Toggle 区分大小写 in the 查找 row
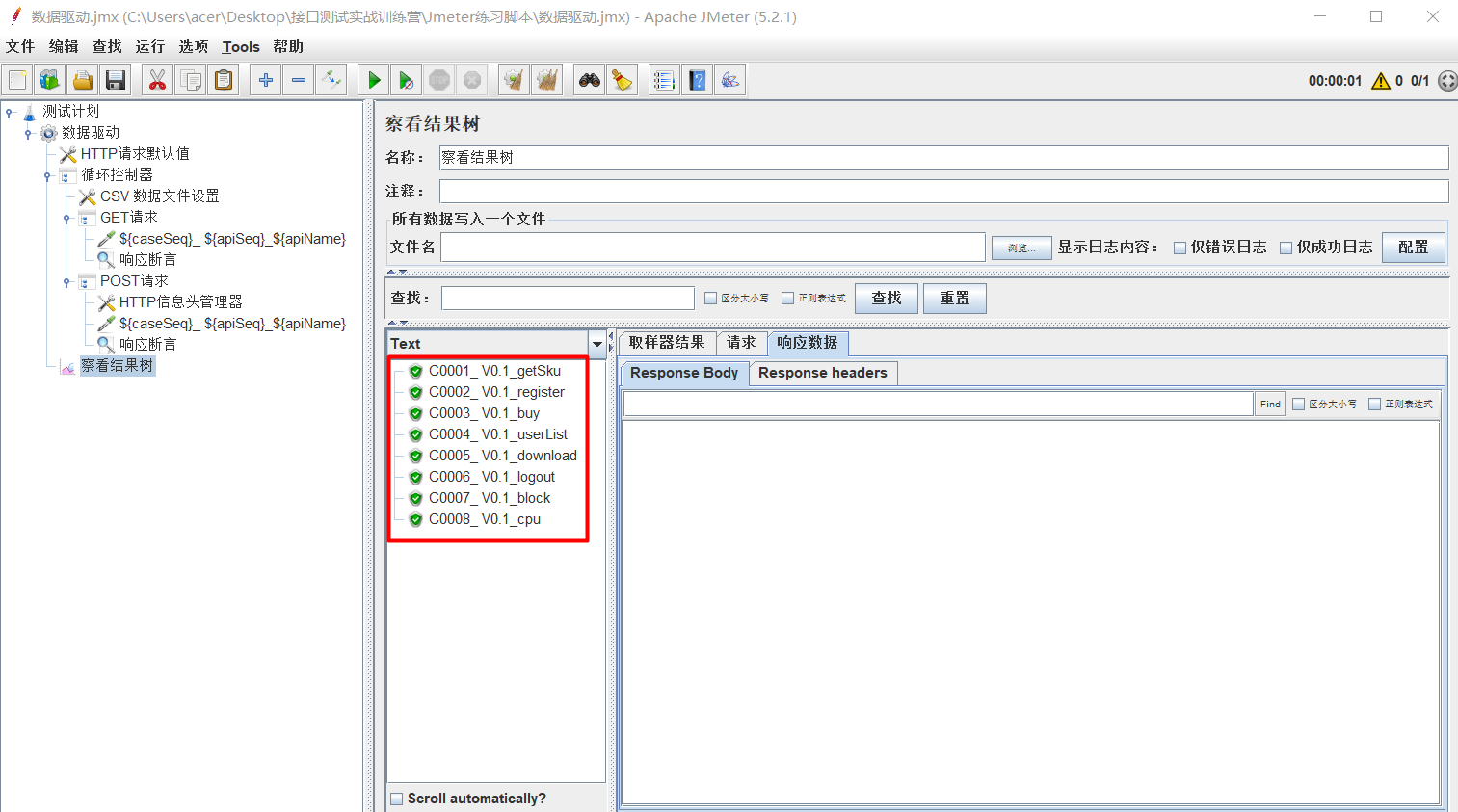1458x812 pixels. click(x=710, y=299)
